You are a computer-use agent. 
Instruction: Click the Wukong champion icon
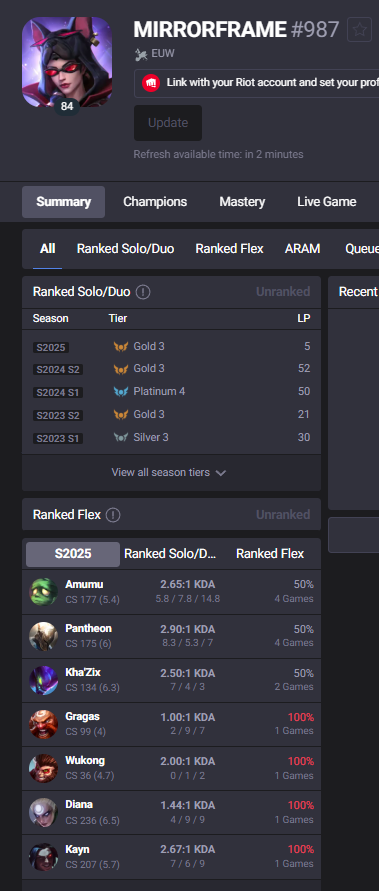click(x=44, y=768)
